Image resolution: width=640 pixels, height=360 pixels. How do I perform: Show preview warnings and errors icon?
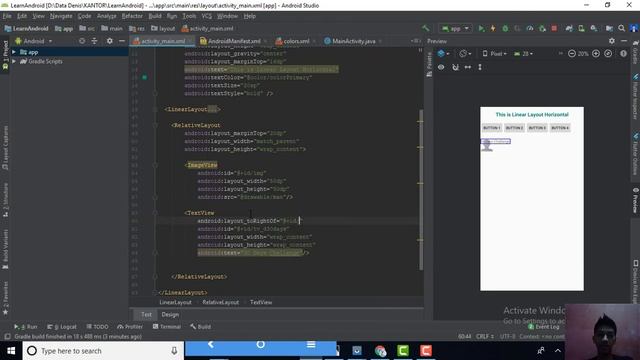[623, 53]
